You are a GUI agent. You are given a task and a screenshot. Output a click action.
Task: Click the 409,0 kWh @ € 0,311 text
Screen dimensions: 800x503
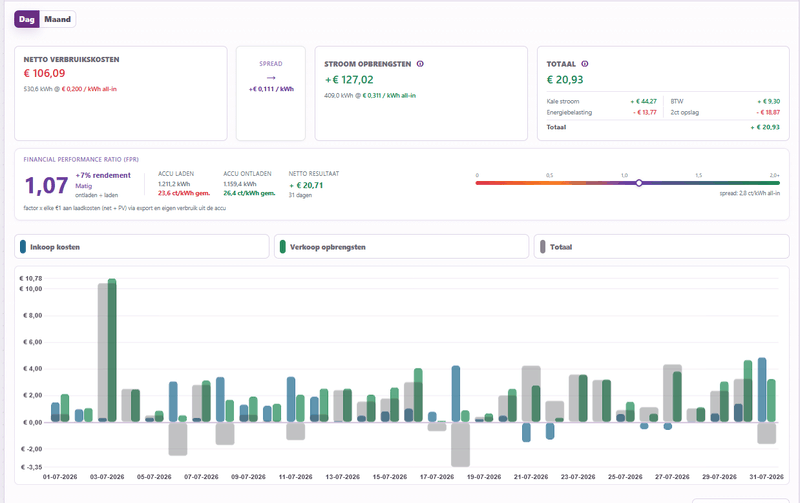[x=370, y=95]
